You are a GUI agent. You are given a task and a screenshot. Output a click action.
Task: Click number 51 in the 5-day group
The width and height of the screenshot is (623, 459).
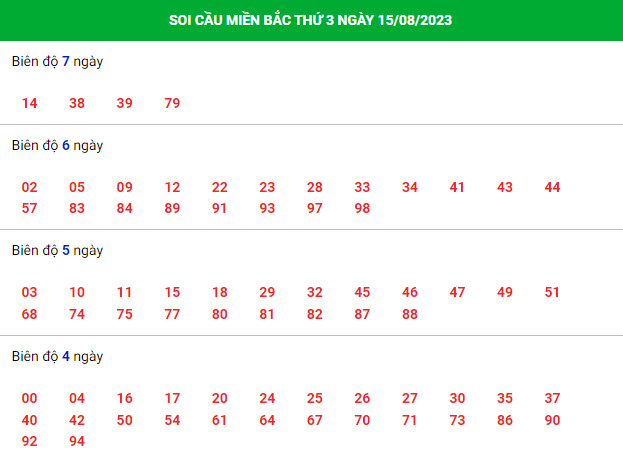(x=552, y=292)
